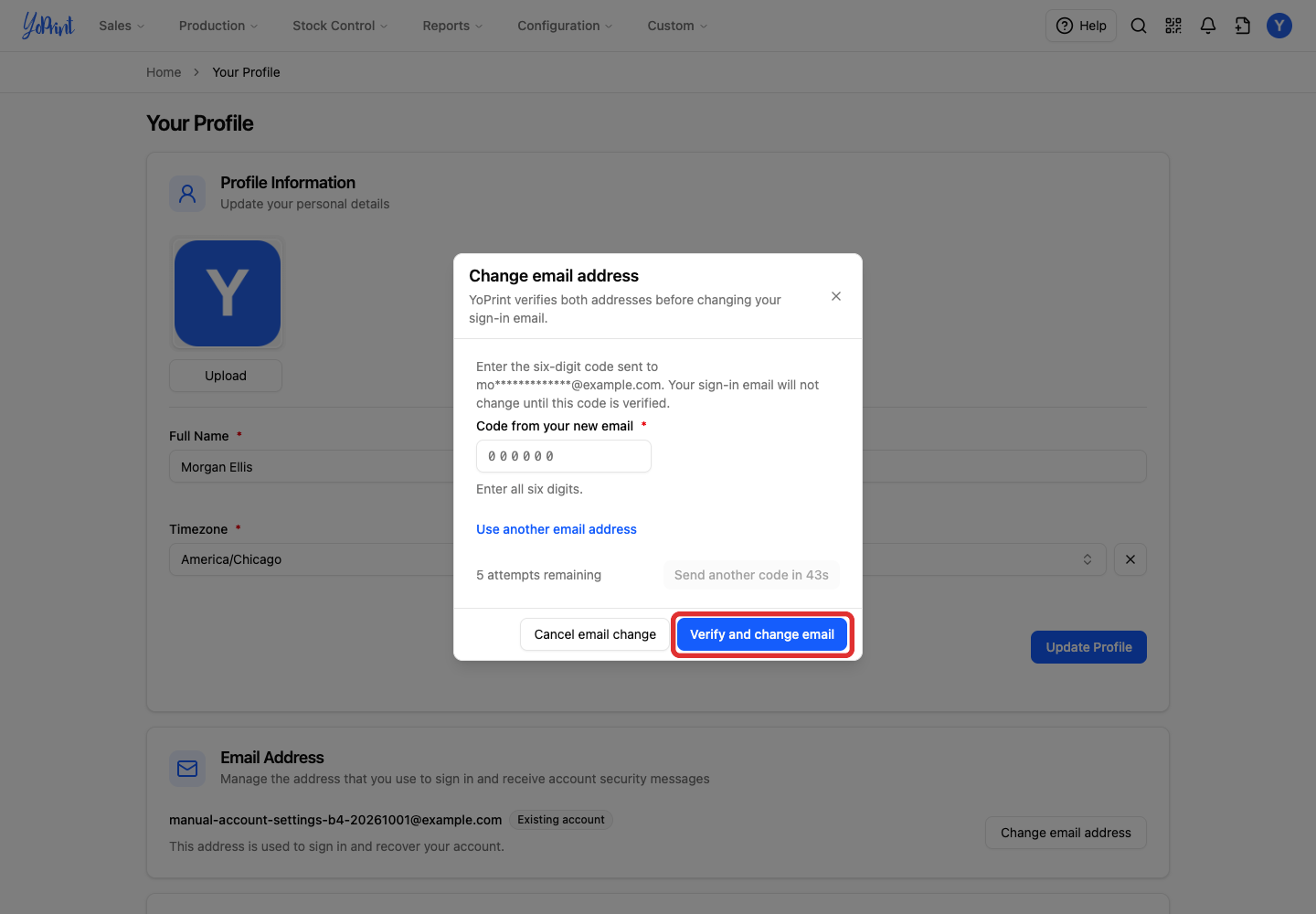Expand the Configuration menu
This screenshot has width=1316, height=914.
[x=565, y=26]
